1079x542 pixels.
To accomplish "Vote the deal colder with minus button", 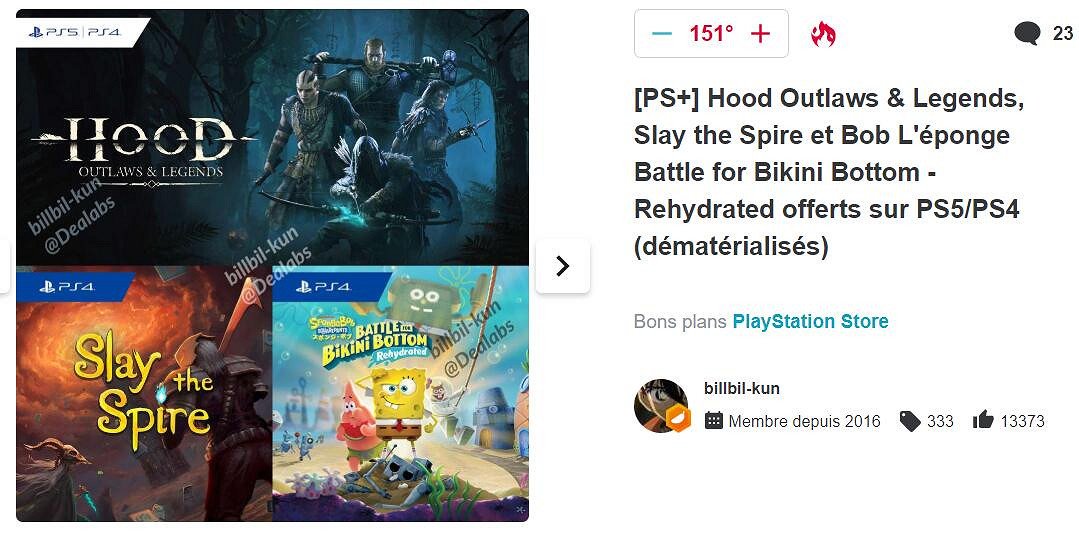I will [661, 34].
